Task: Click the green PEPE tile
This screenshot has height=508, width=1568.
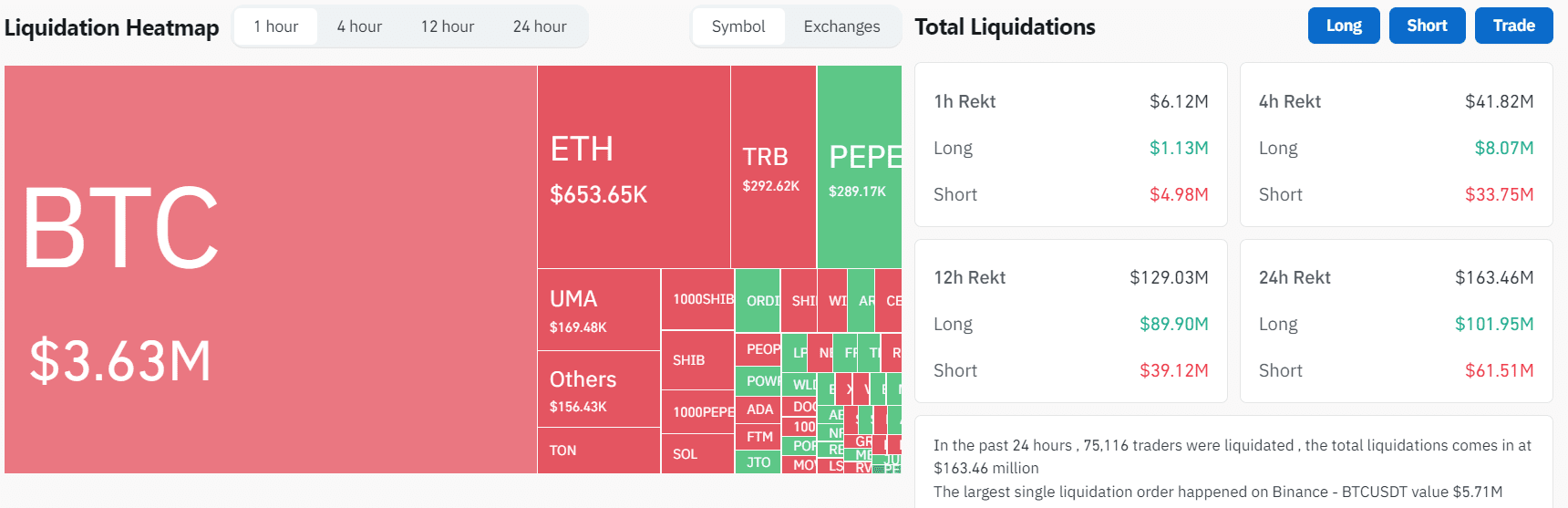Action: coord(859,167)
